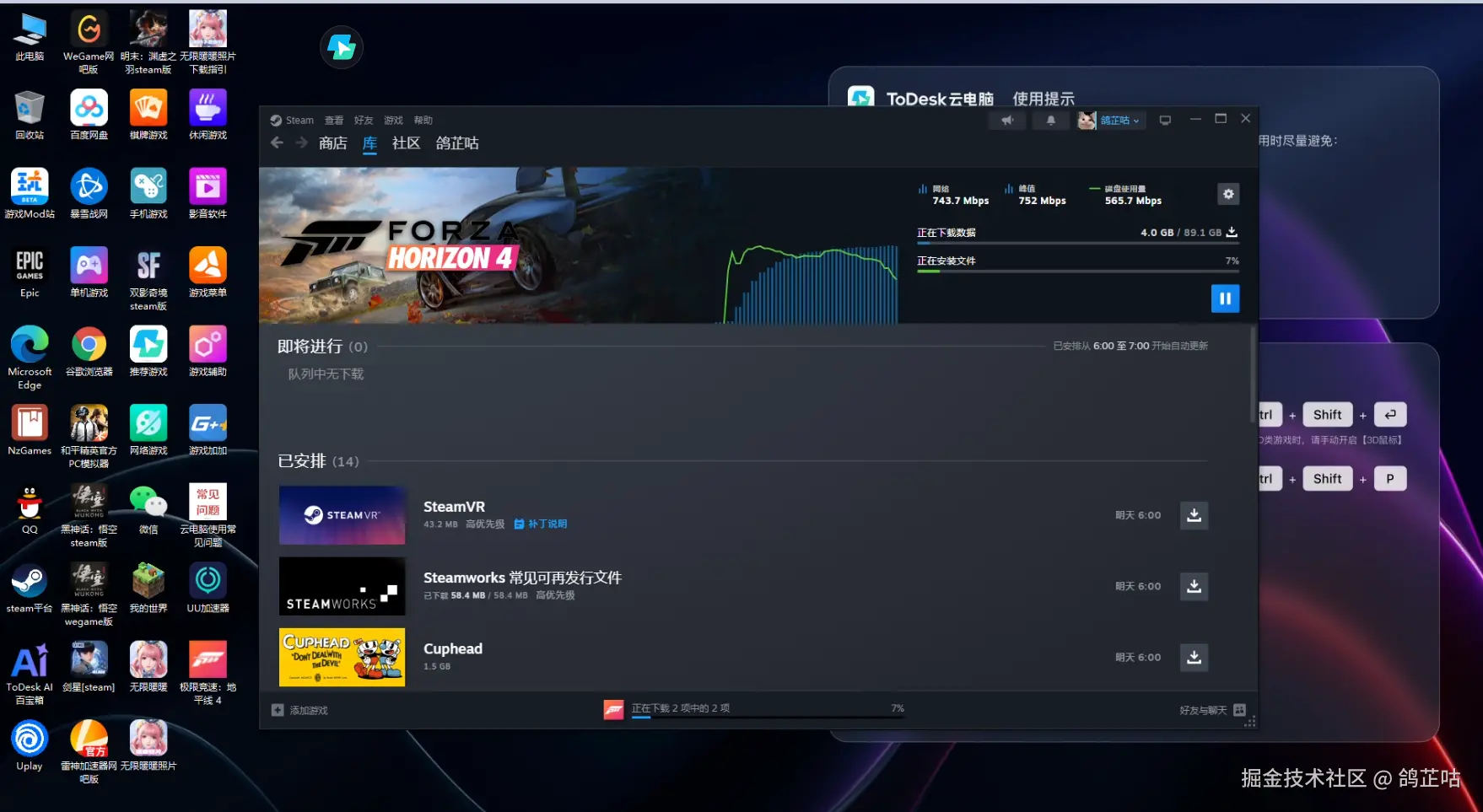Open the Steam menu

(x=292, y=121)
